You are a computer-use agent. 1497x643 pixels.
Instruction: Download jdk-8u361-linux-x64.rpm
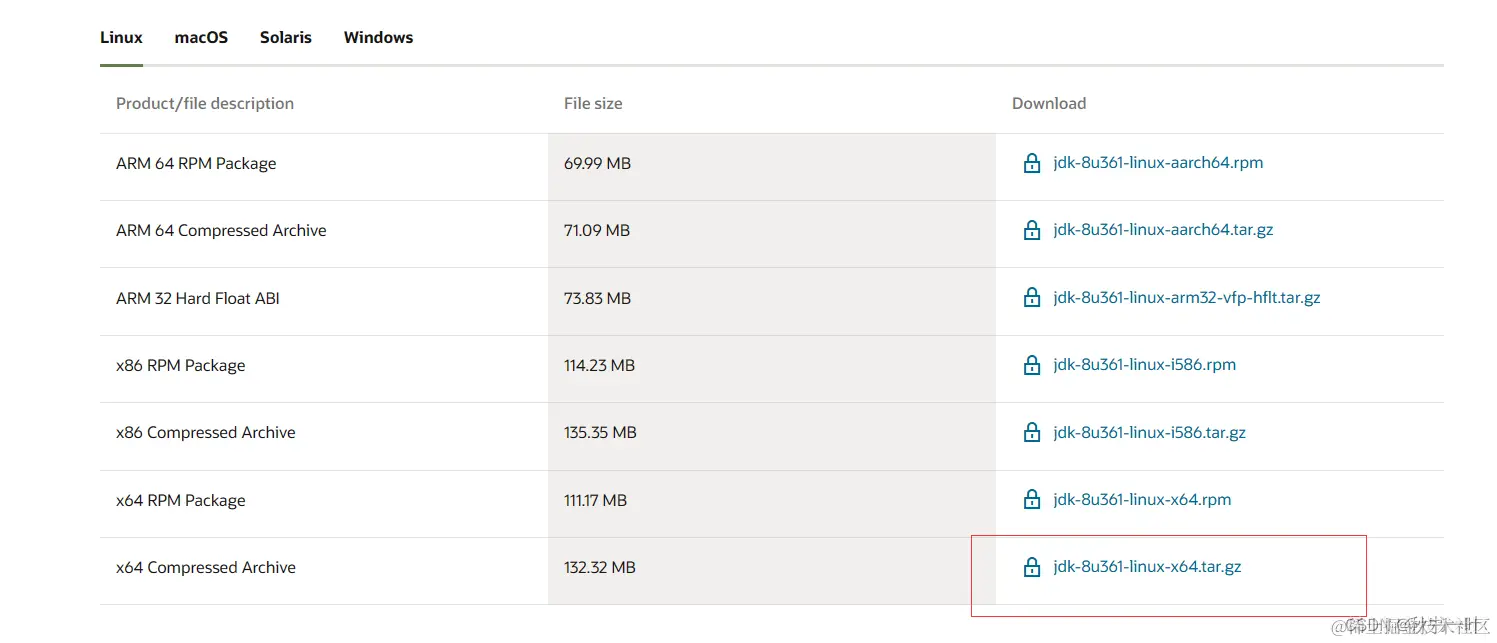point(1142,500)
